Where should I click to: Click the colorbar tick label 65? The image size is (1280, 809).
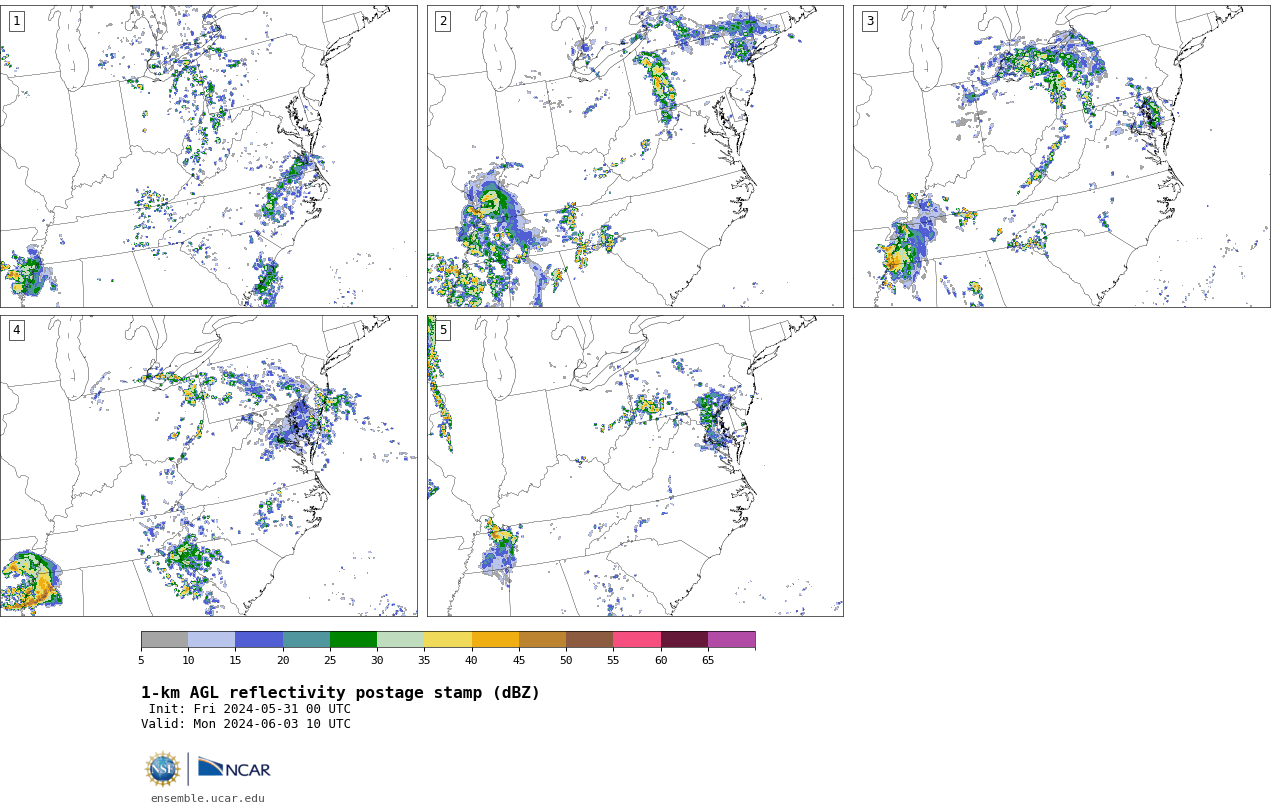(708, 660)
